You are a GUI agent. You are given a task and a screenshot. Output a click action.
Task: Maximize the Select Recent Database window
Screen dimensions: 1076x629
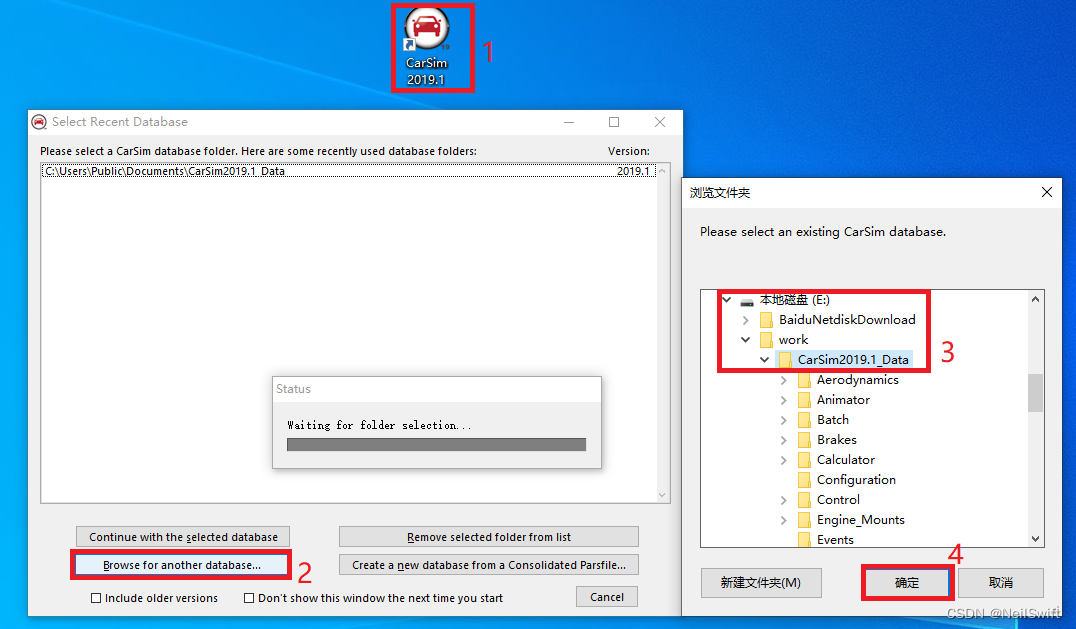pyautogui.click(x=613, y=121)
